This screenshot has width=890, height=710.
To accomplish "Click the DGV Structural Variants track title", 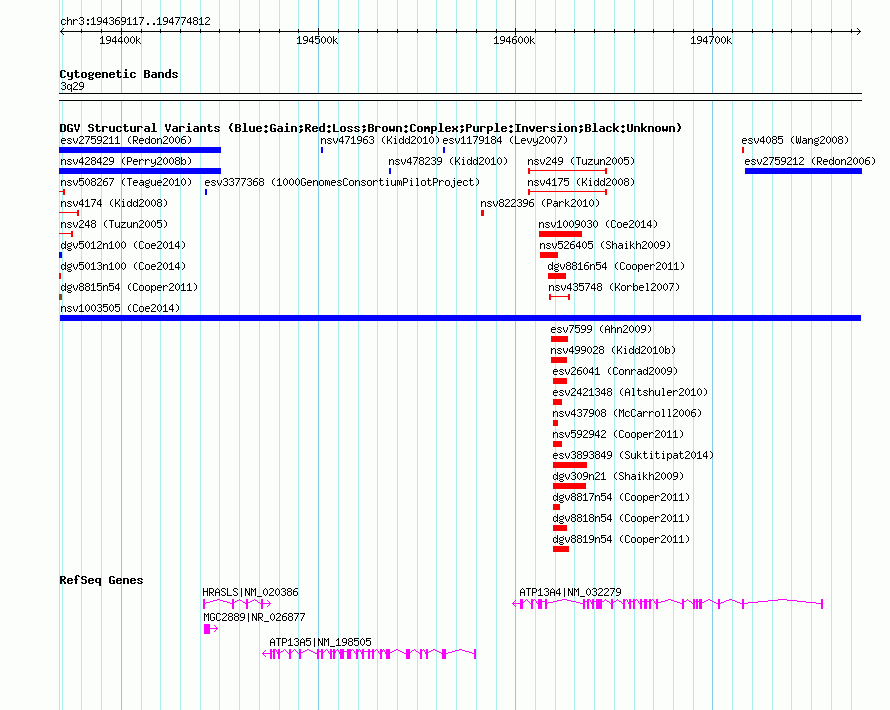I will click(x=370, y=128).
